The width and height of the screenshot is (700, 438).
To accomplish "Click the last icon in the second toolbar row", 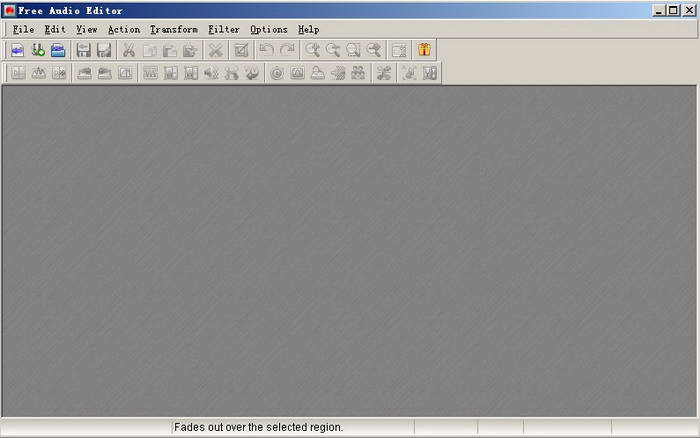I will click(429, 73).
